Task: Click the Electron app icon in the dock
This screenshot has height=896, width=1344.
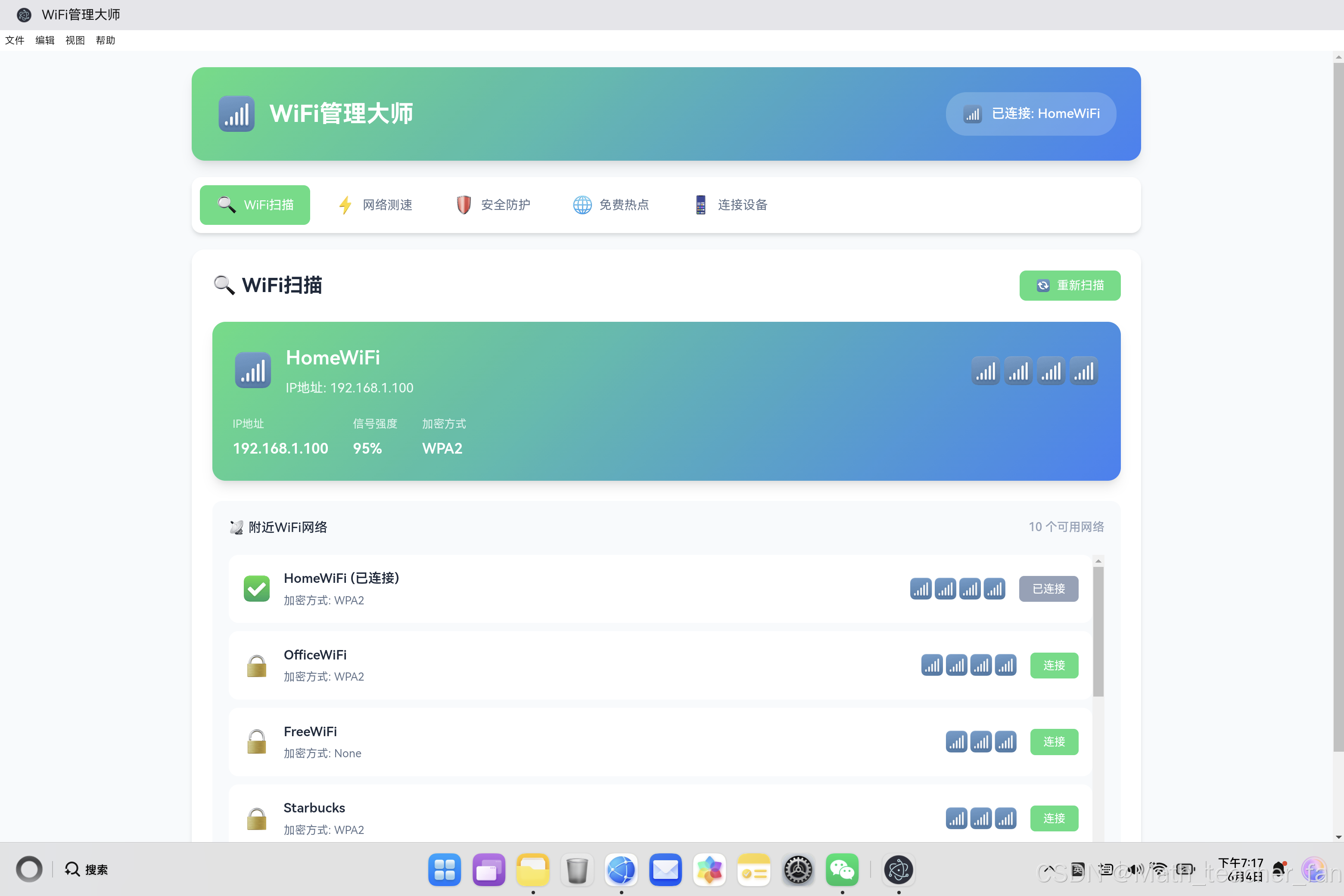Action: (x=899, y=870)
